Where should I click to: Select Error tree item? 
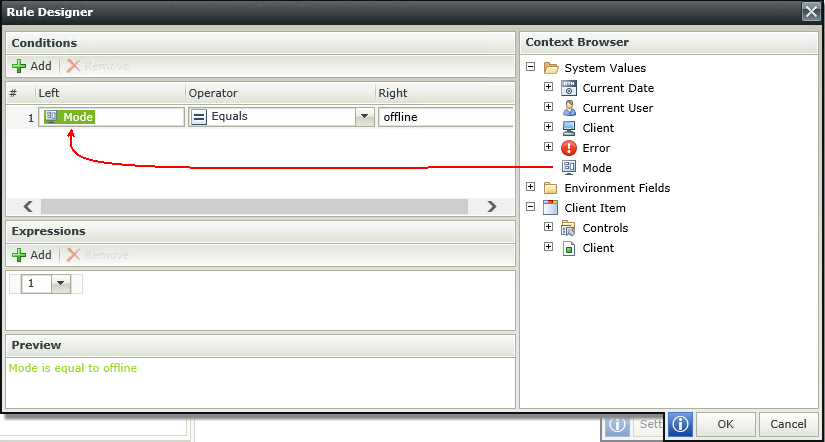pos(596,148)
